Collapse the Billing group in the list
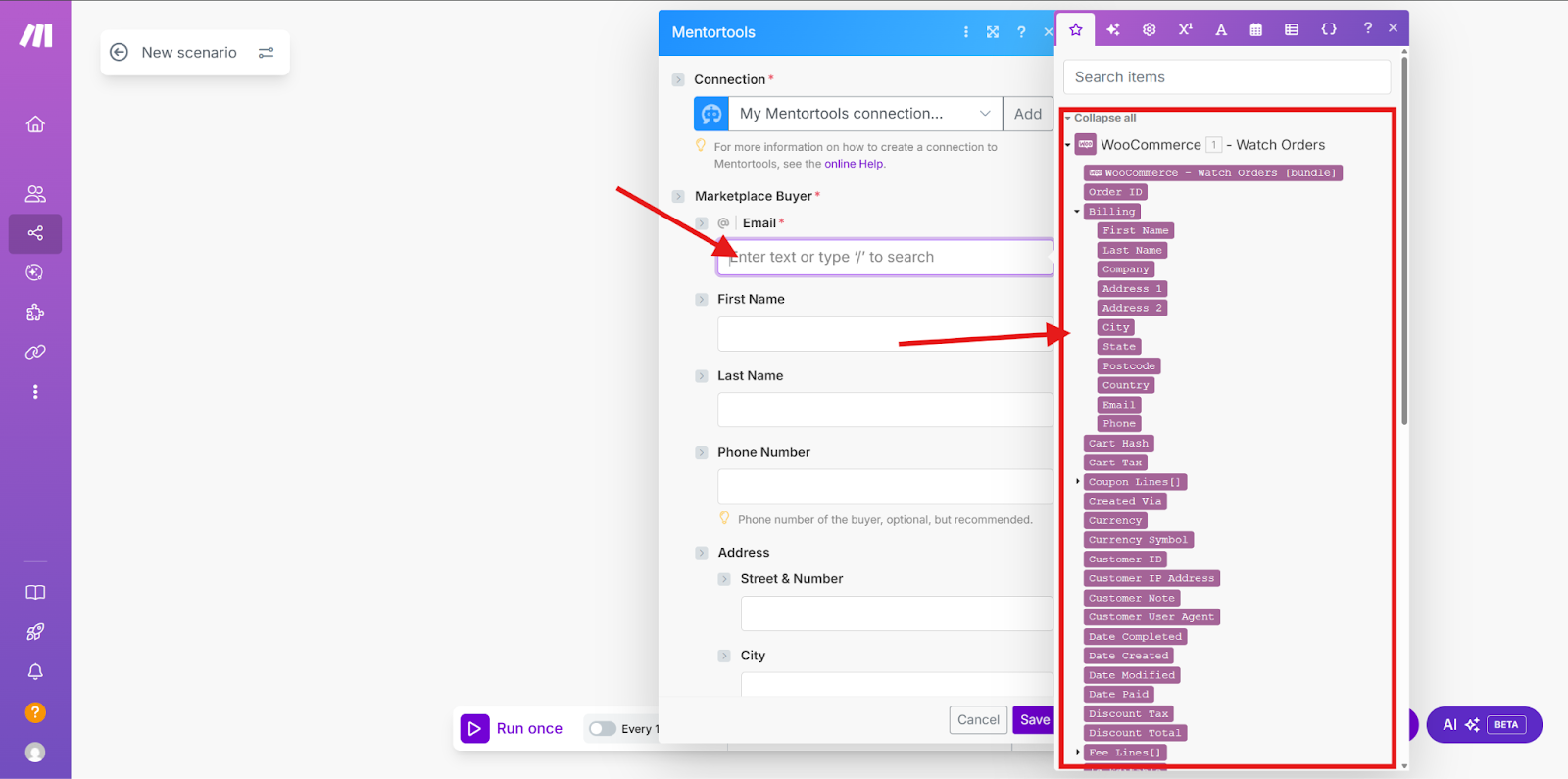This screenshot has width=1568, height=779. pos(1077,212)
